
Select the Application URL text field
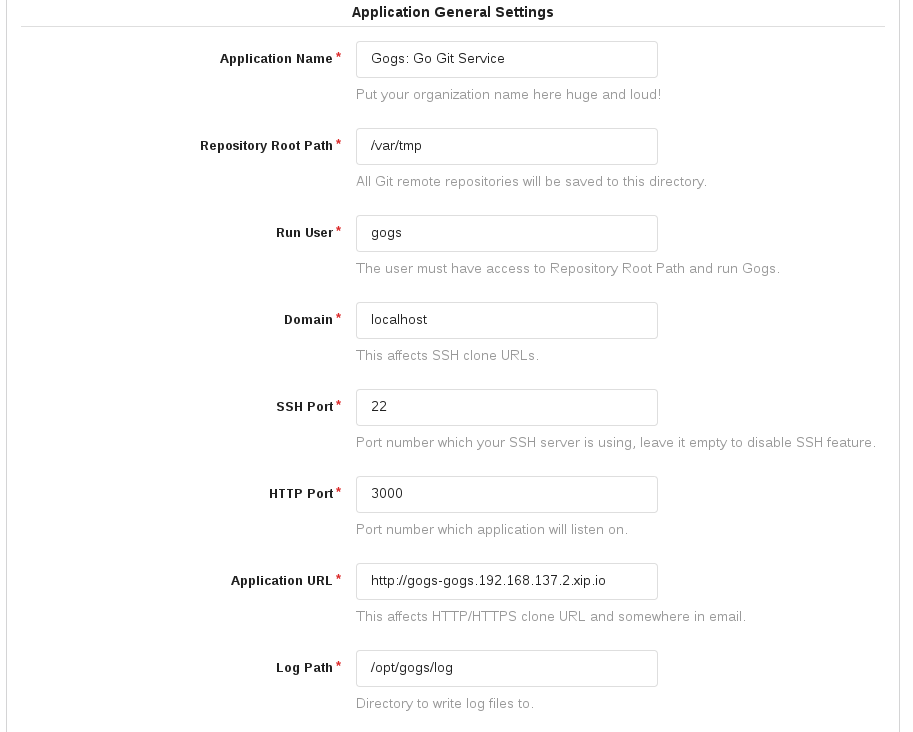pos(506,581)
